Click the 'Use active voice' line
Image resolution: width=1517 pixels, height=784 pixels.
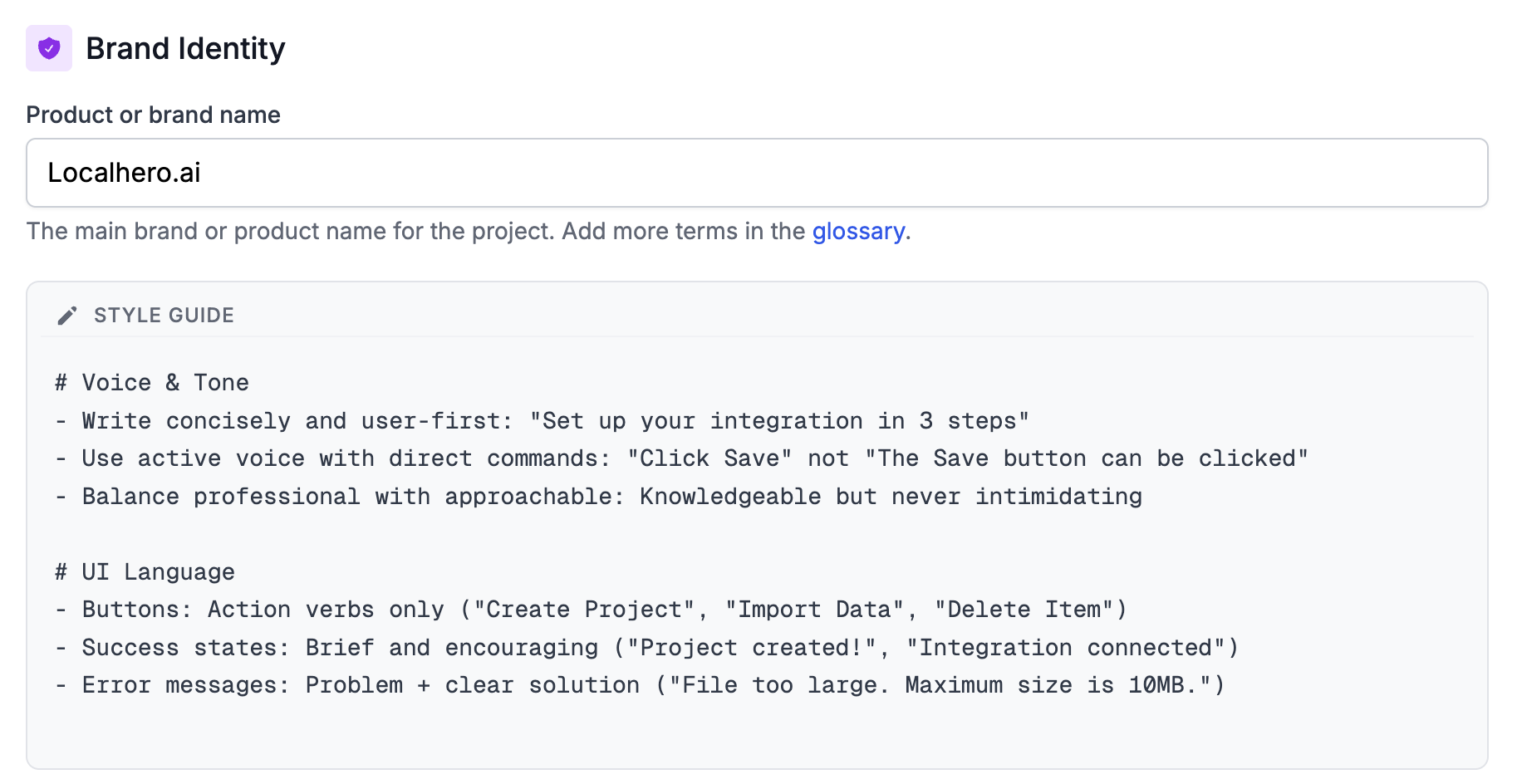(x=682, y=458)
